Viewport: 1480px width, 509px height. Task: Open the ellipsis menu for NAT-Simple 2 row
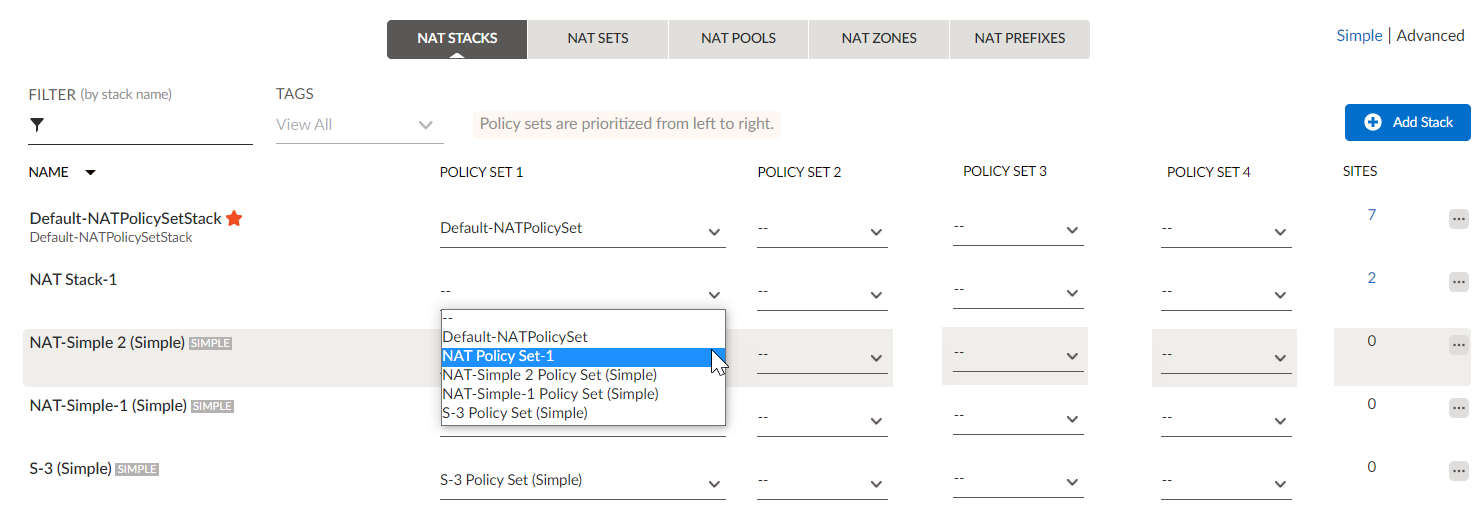1458,345
